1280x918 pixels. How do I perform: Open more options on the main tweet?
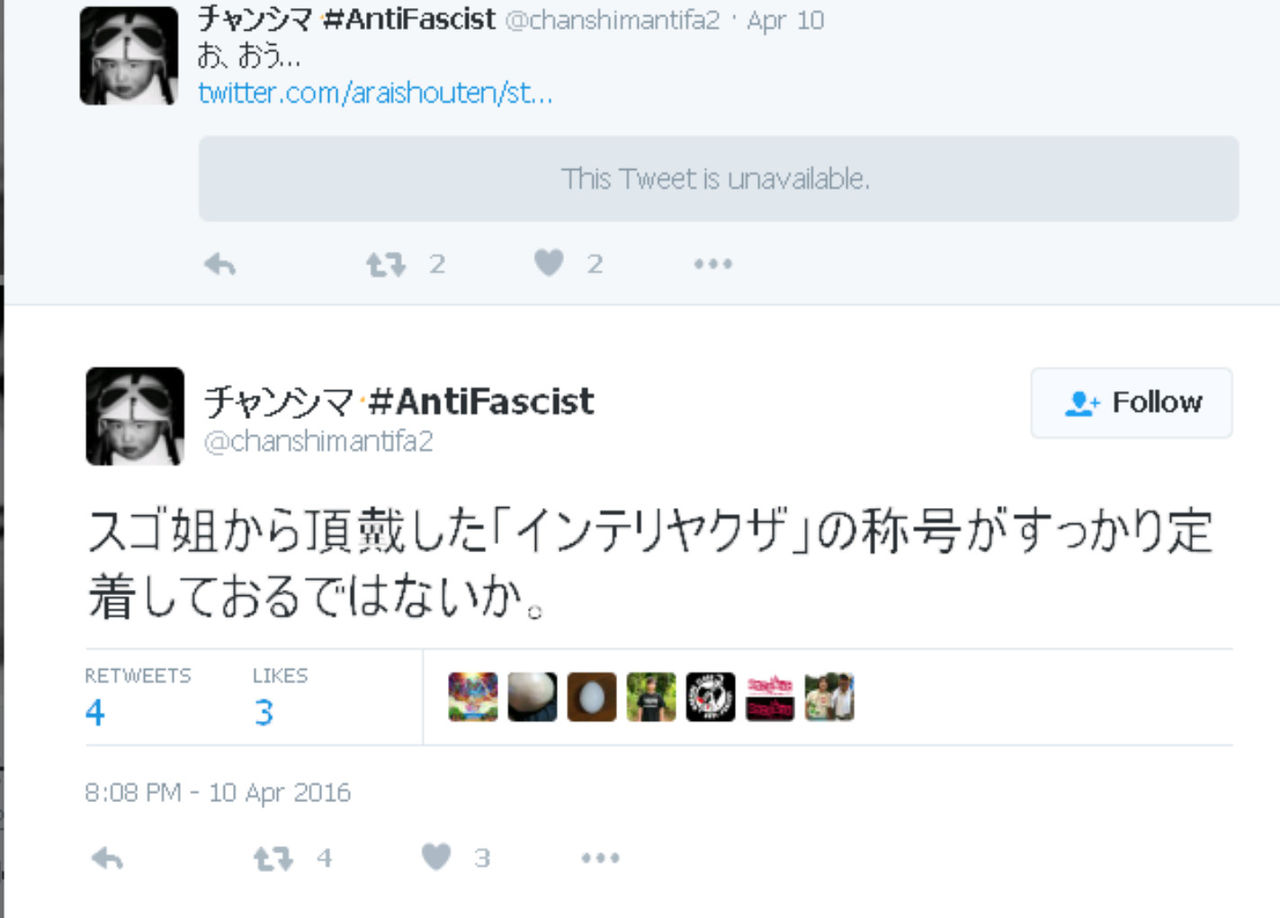point(601,859)
